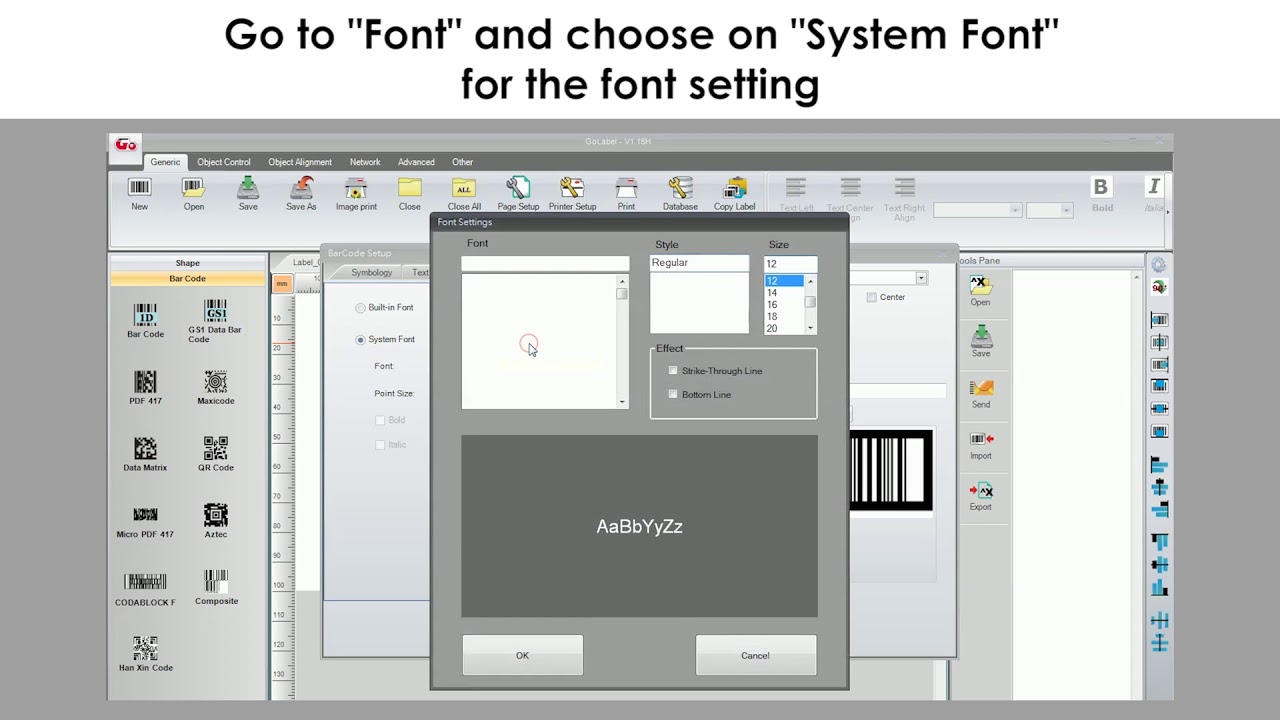Viewport: 1280px width, 720px height.
Task: Select the Composite barcode icon
Action: (216, 581)
